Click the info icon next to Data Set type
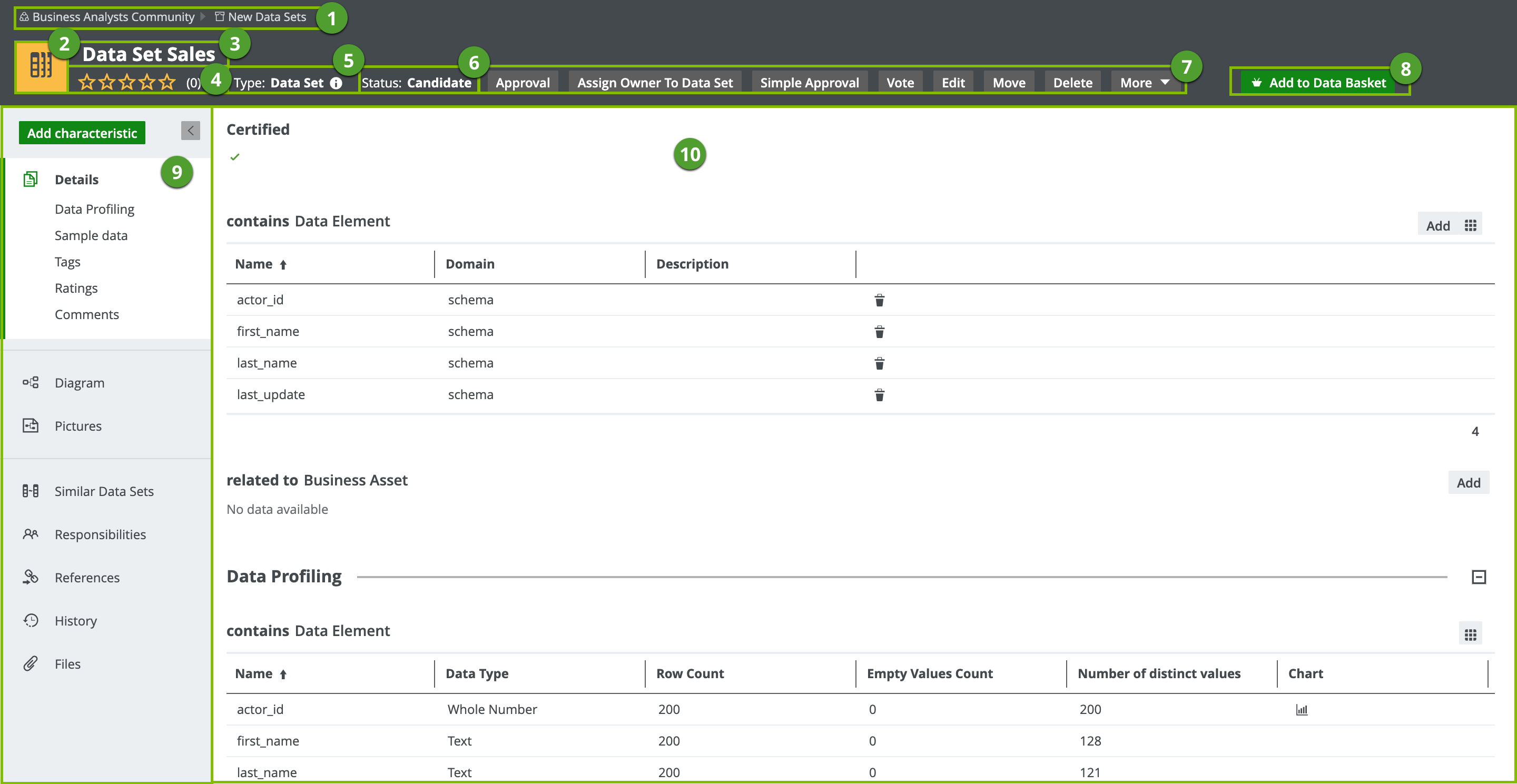The image size is (1517, 784). pyautogui.click(x=336, y=83)
